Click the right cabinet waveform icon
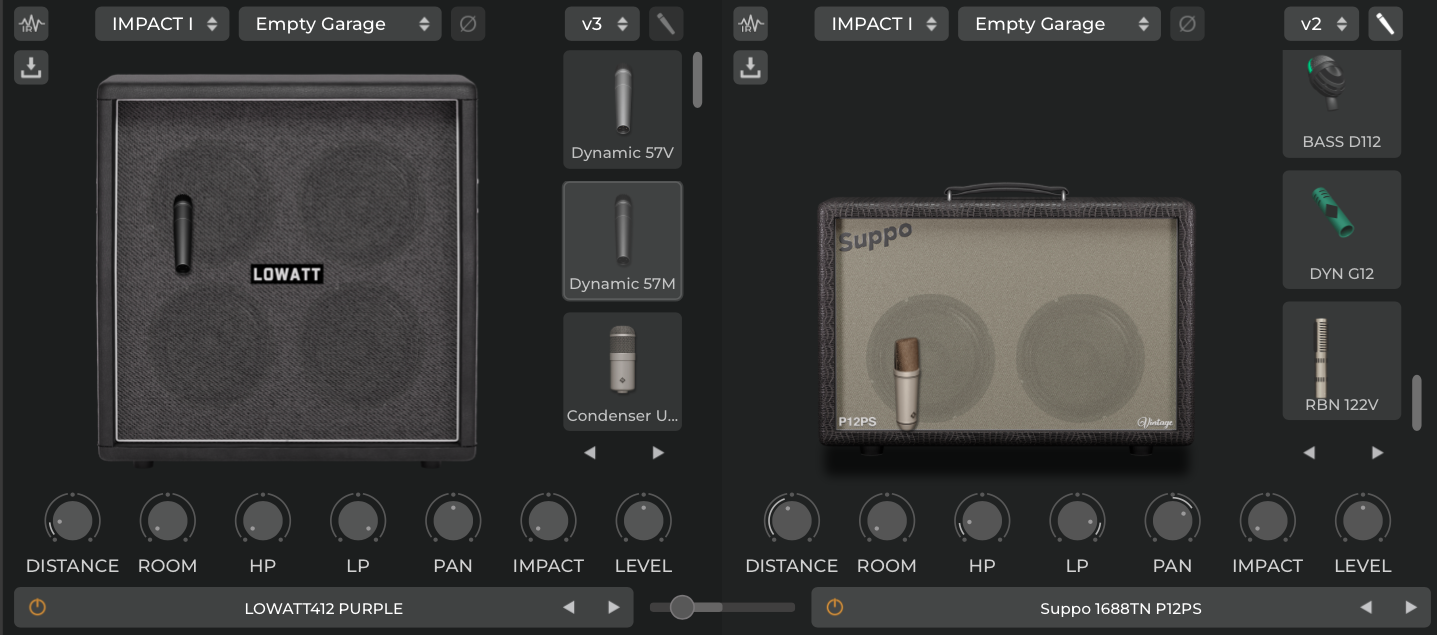The width and height of the screenshot is (1437, 635). tap(750, 24)
